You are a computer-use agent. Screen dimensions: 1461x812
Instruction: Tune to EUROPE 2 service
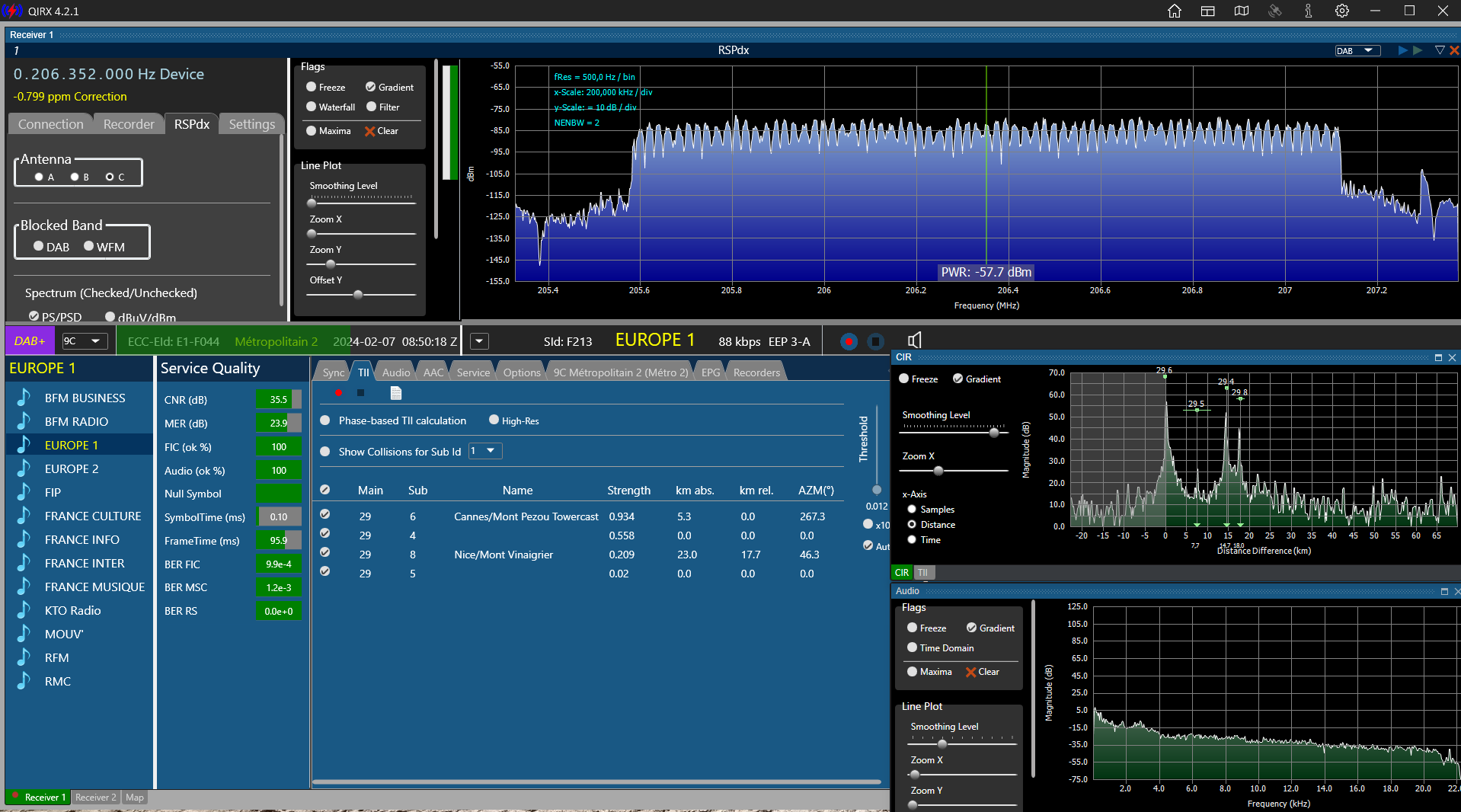72,468
